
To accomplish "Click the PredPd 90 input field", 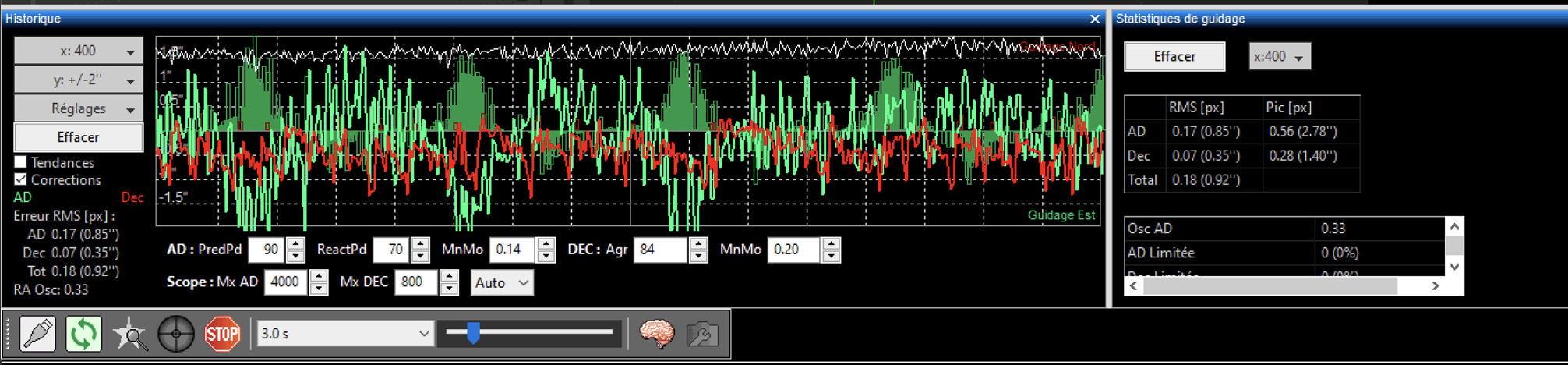I will click(x=267, y=250).
